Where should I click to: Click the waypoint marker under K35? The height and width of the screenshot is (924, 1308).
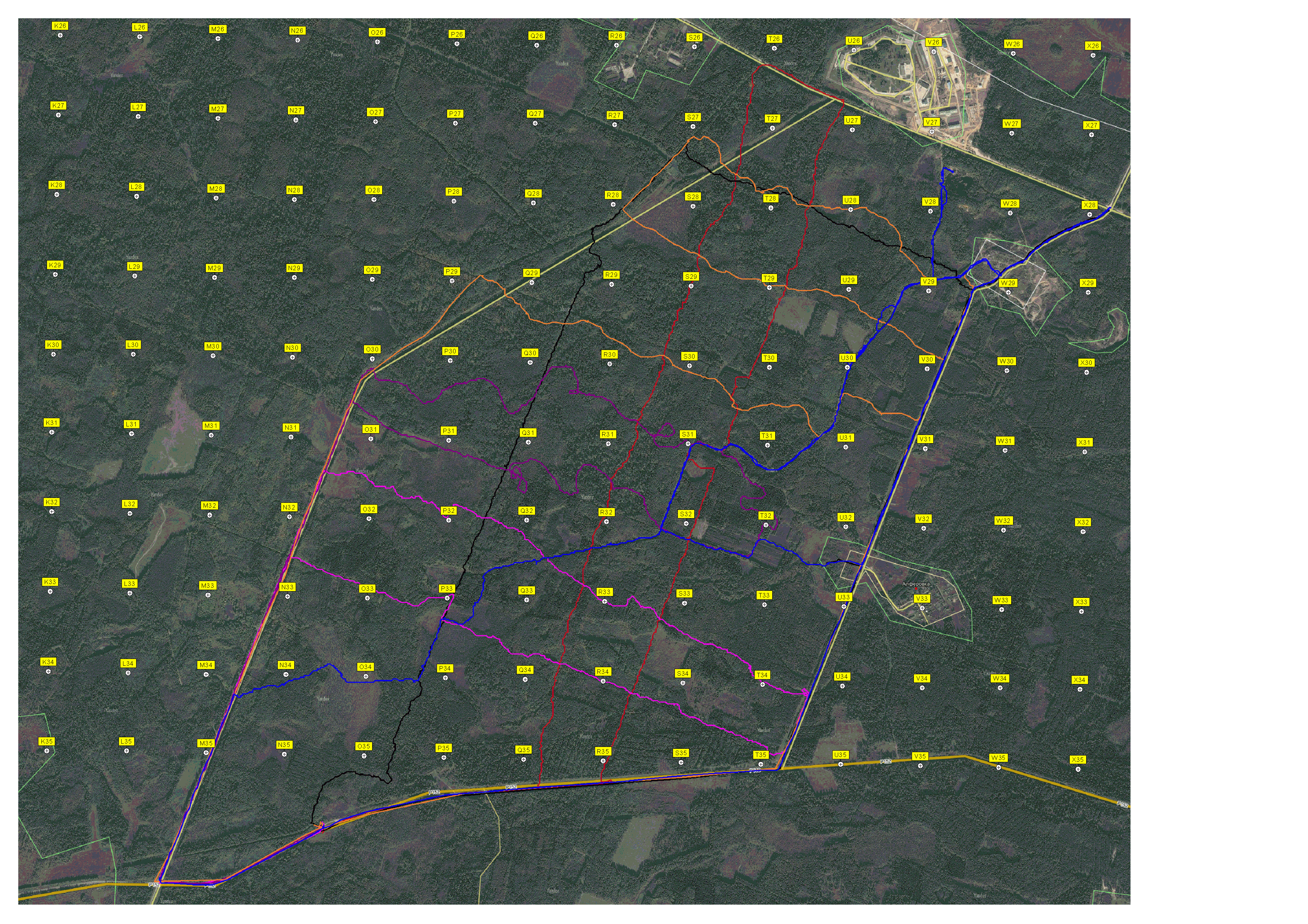click(47, 751)
